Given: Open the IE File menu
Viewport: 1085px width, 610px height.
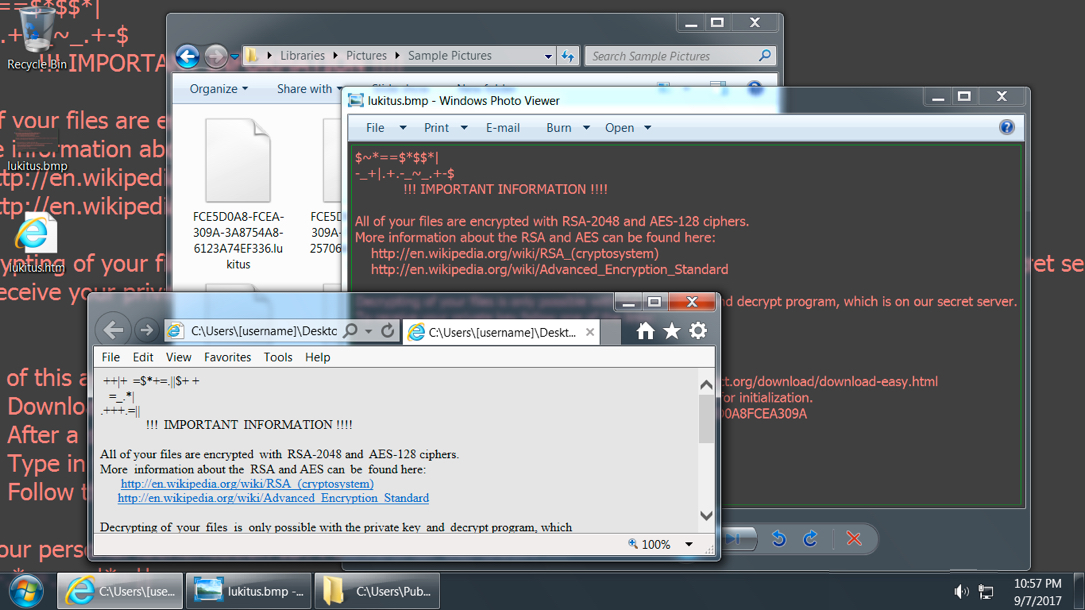Looking at the screenshot, I should [x=111, y=357].
